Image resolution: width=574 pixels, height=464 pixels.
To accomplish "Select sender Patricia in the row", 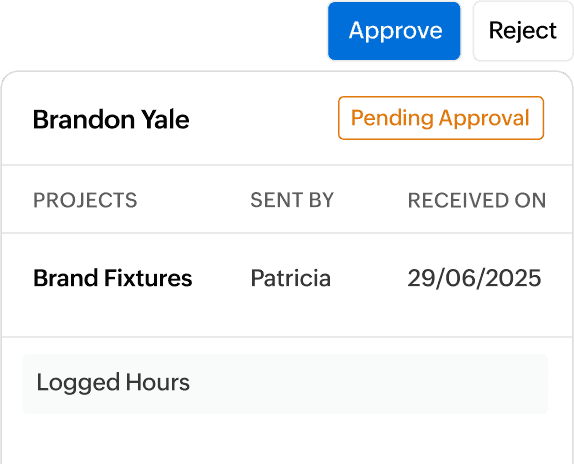I will tap(291, 278).
